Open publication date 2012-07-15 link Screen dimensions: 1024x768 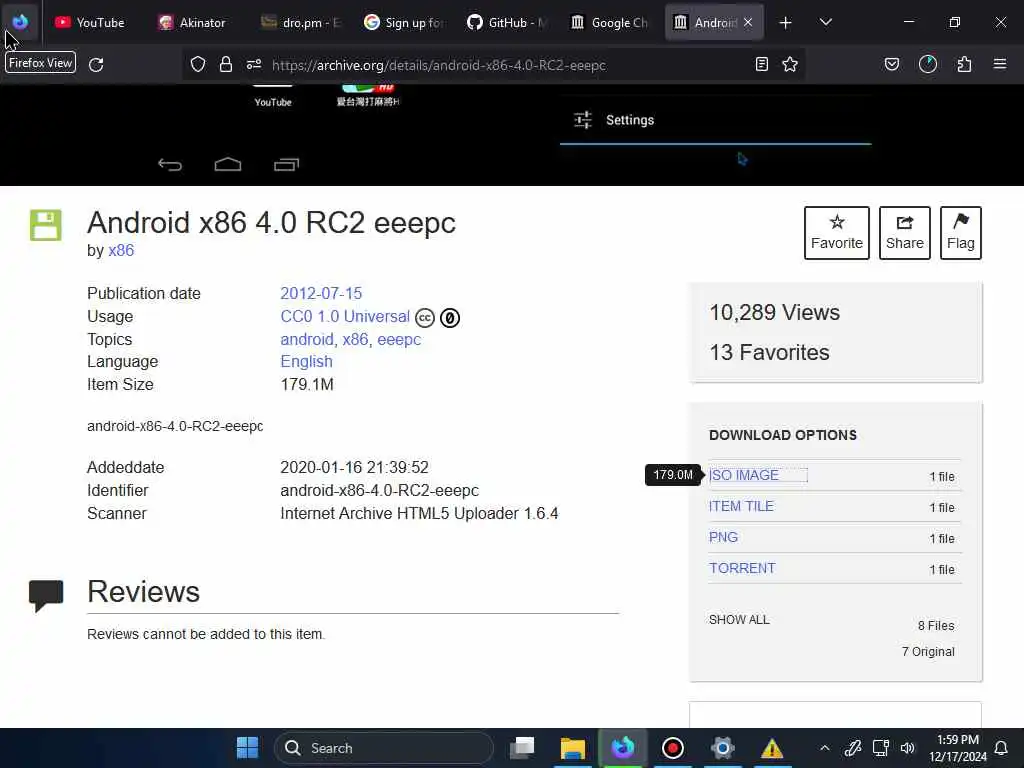(x=321, y=294)
